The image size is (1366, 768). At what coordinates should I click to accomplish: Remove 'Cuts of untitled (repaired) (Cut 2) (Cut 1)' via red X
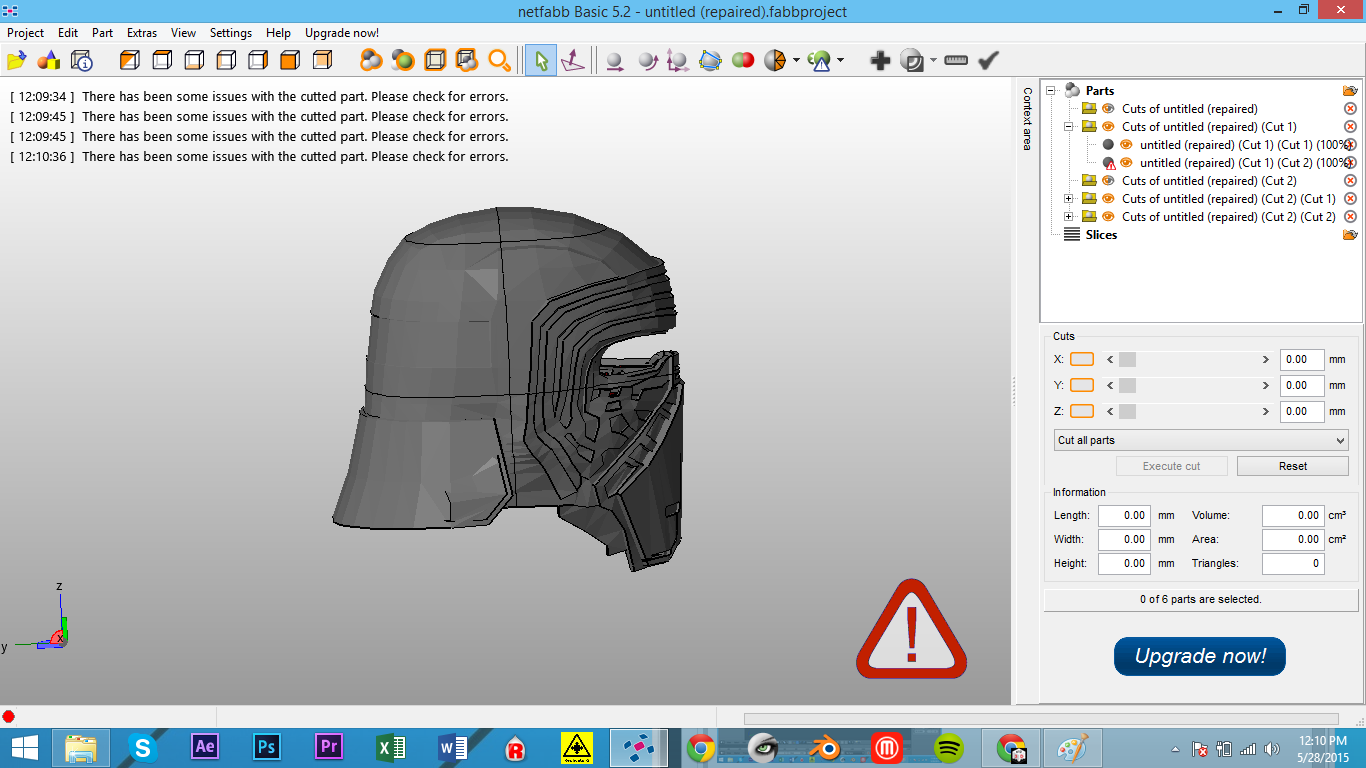pyautogui.click(x=1350, y=199)
